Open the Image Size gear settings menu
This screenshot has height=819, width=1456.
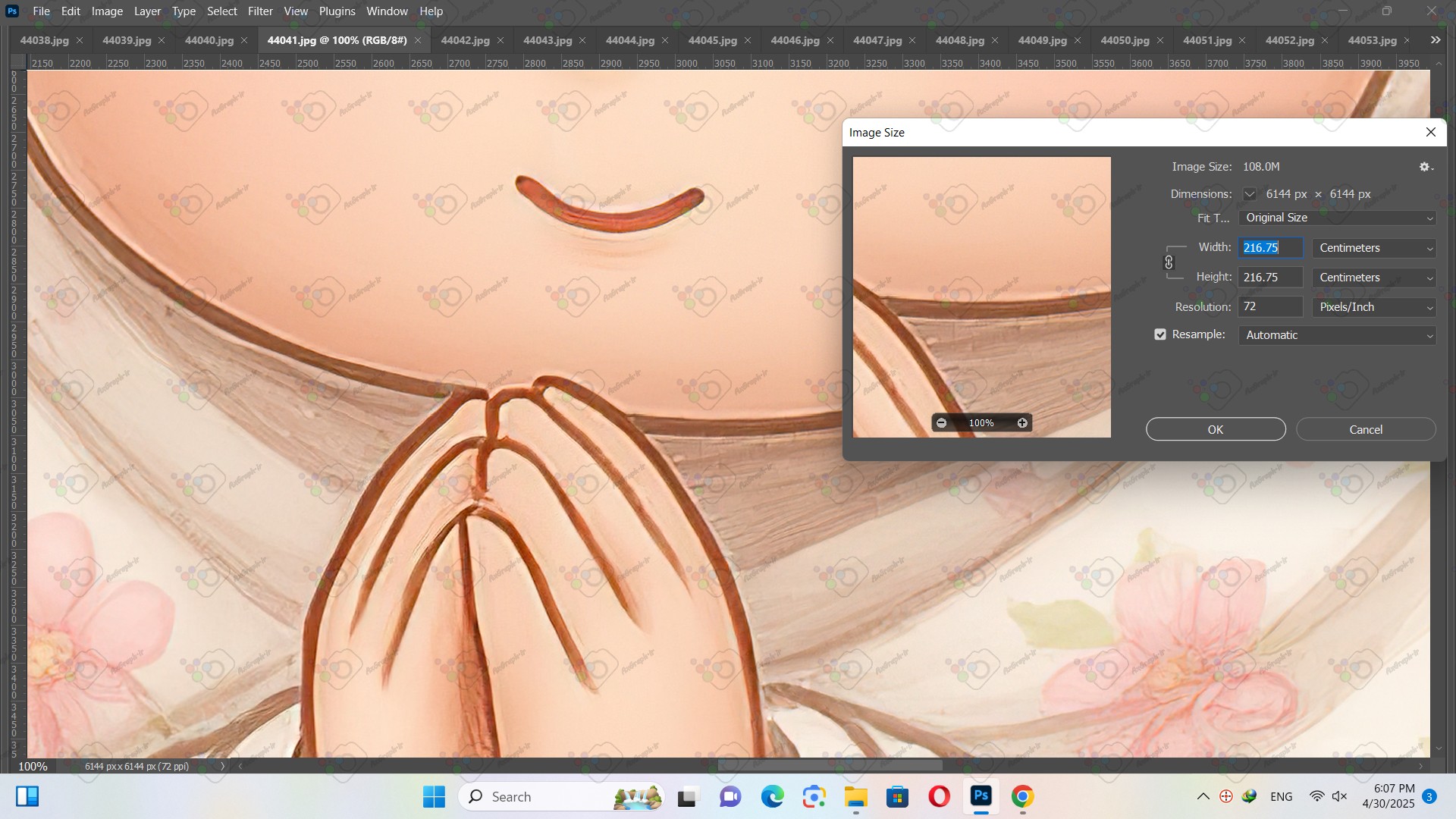(x=1426, y=167)
